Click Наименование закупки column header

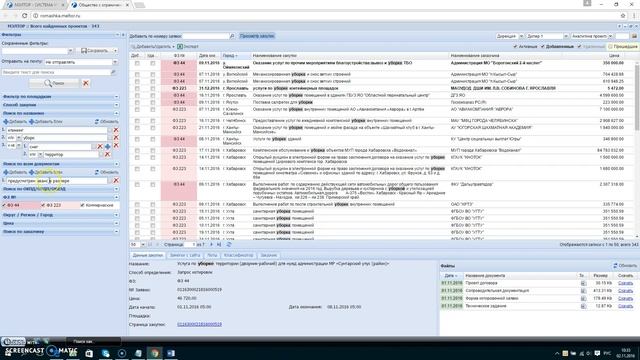(x=349, y=56)
